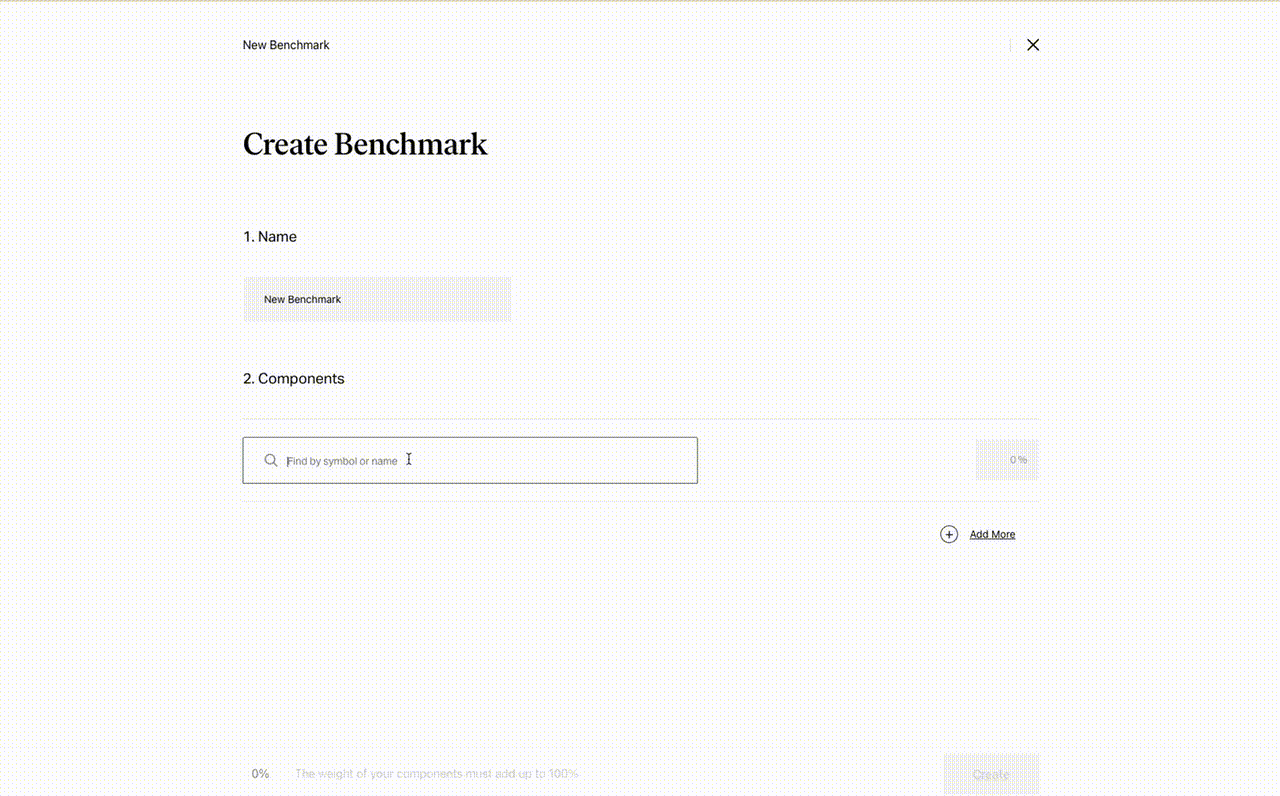Viewport: 1280px width, 796px height.
Task: Click the Add More link
Action: point(992,535)
